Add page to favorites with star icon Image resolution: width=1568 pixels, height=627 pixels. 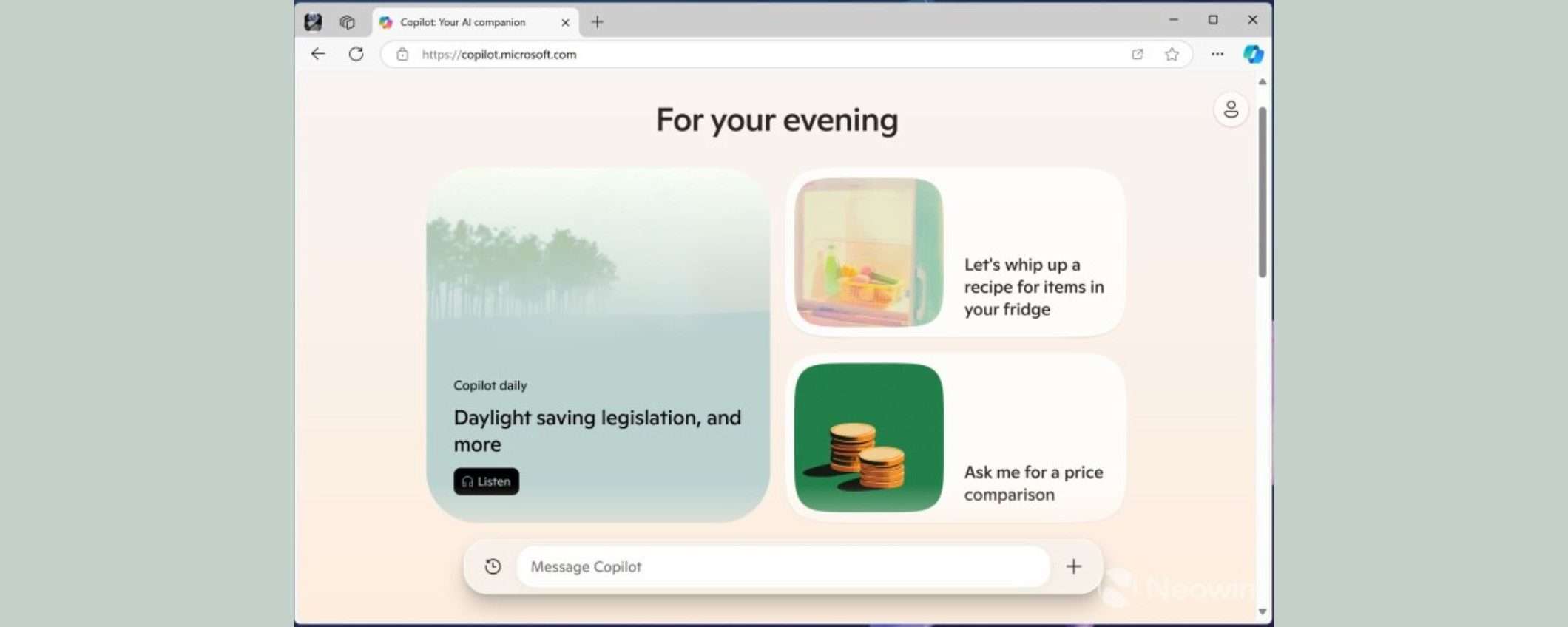coord(1172,54)
